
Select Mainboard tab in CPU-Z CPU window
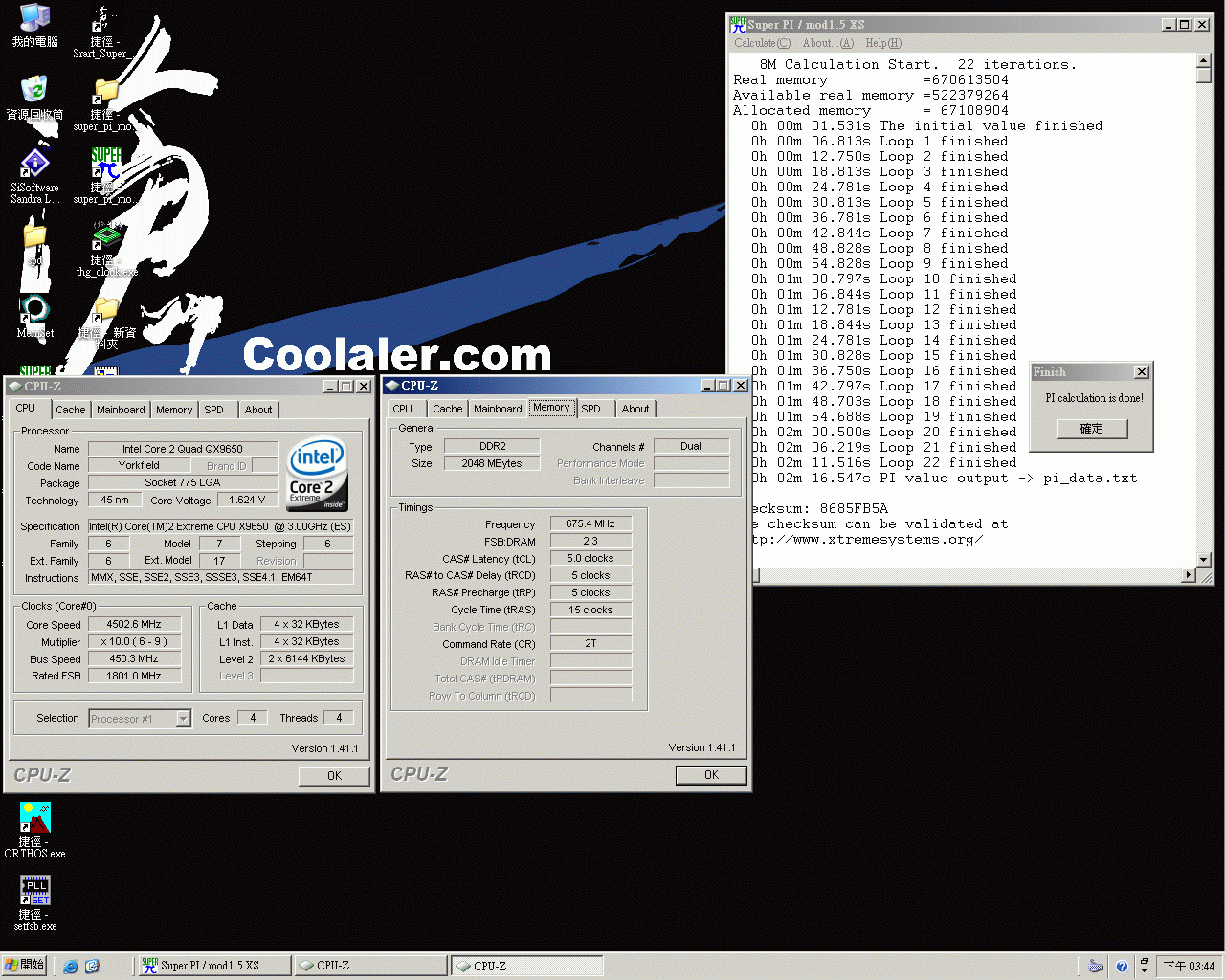click(x=121, y=410)
